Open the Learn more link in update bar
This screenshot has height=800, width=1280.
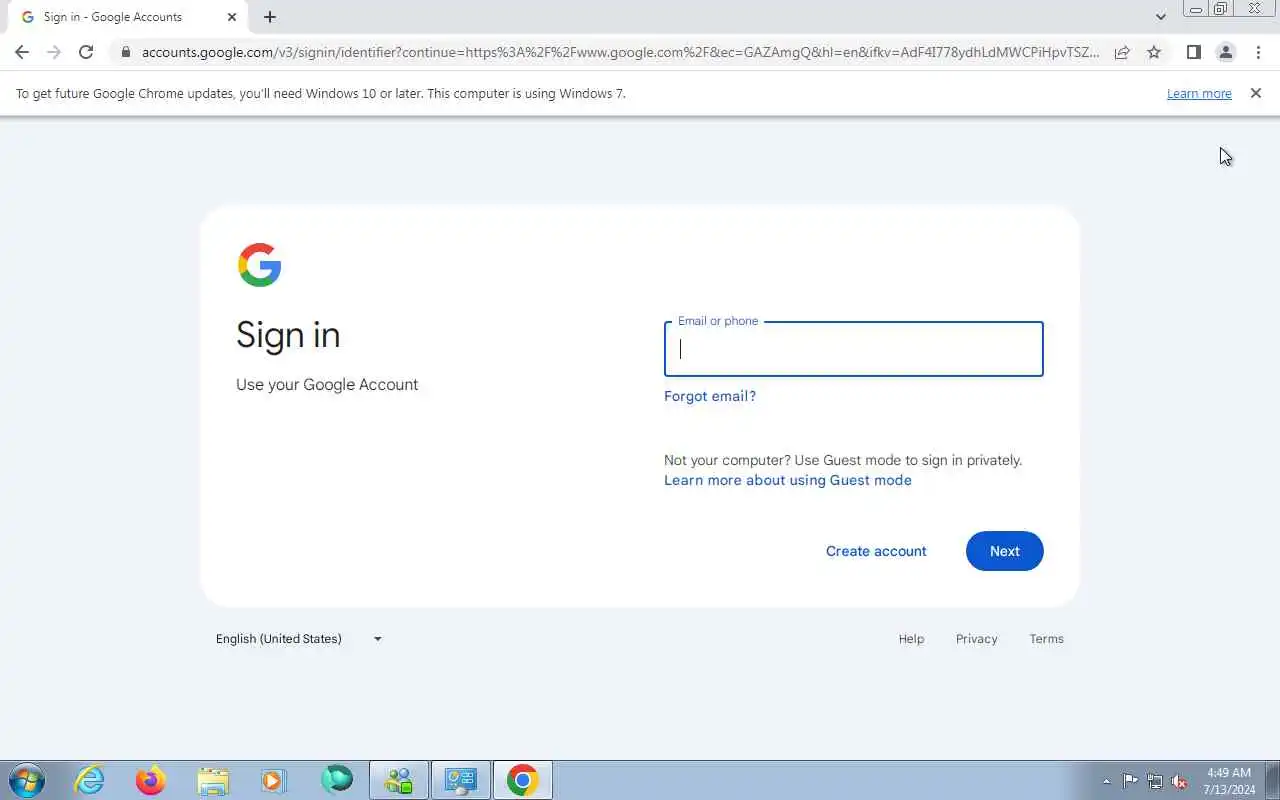pyautogui.click(x=1199, y=93)
